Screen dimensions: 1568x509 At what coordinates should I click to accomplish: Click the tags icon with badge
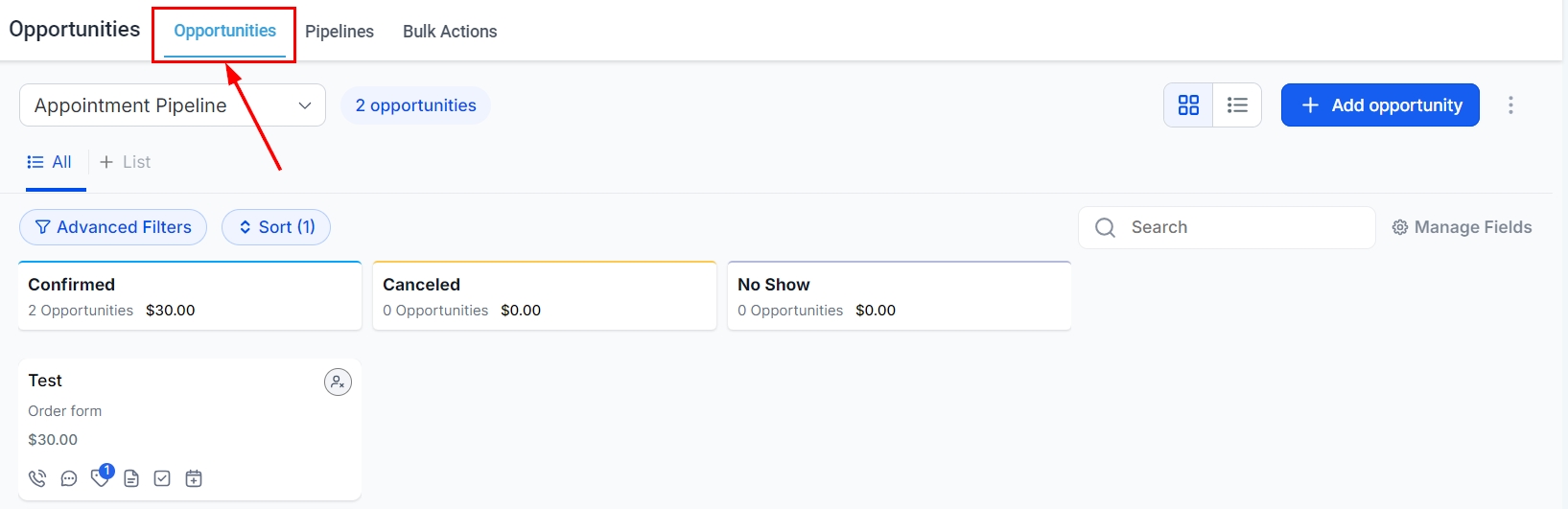pos(100,477)
